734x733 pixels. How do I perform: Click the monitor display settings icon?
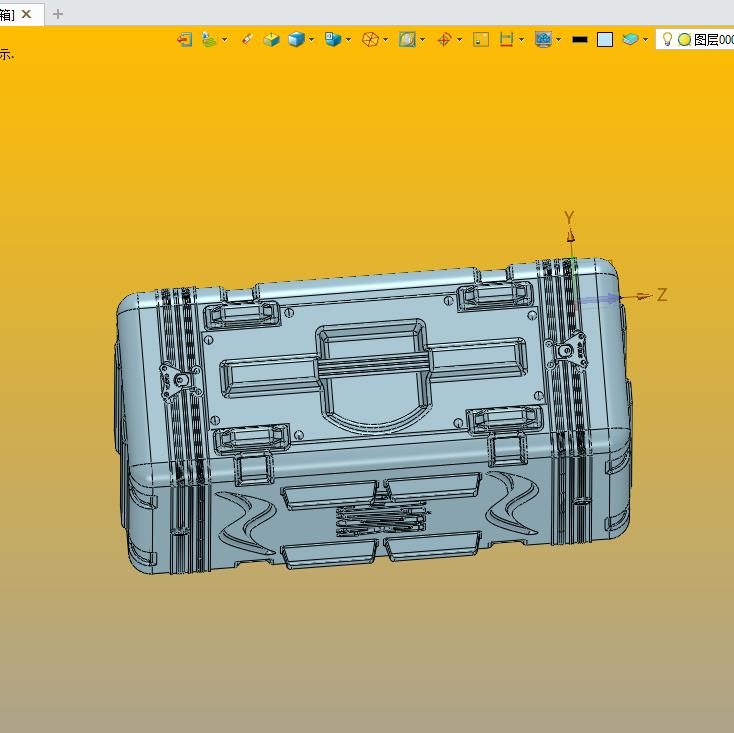(543, 39)
